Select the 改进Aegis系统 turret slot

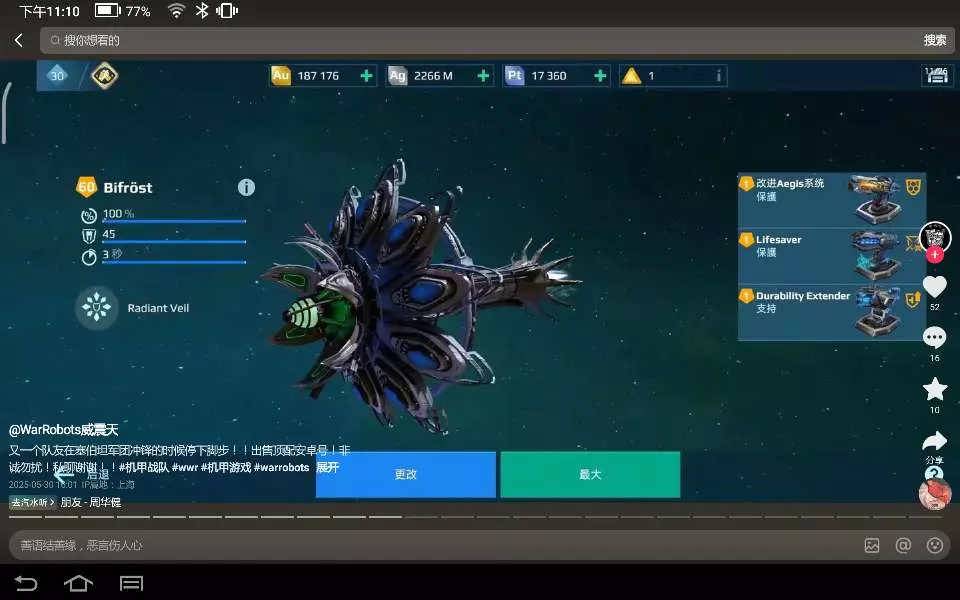pyautogui.click(x=831, y=200)
